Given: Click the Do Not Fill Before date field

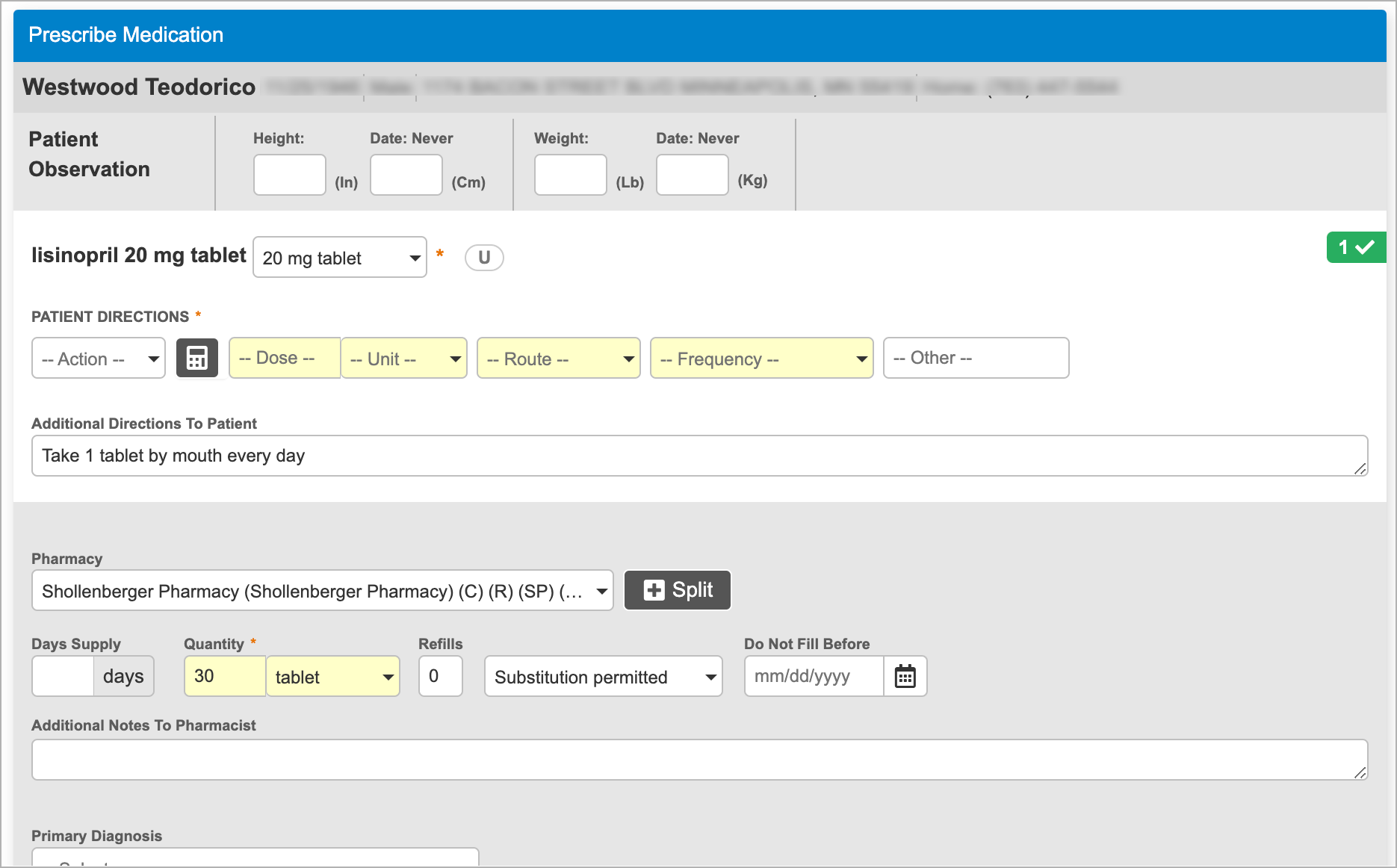Looking at the screenshot, I should coord(815,677).
